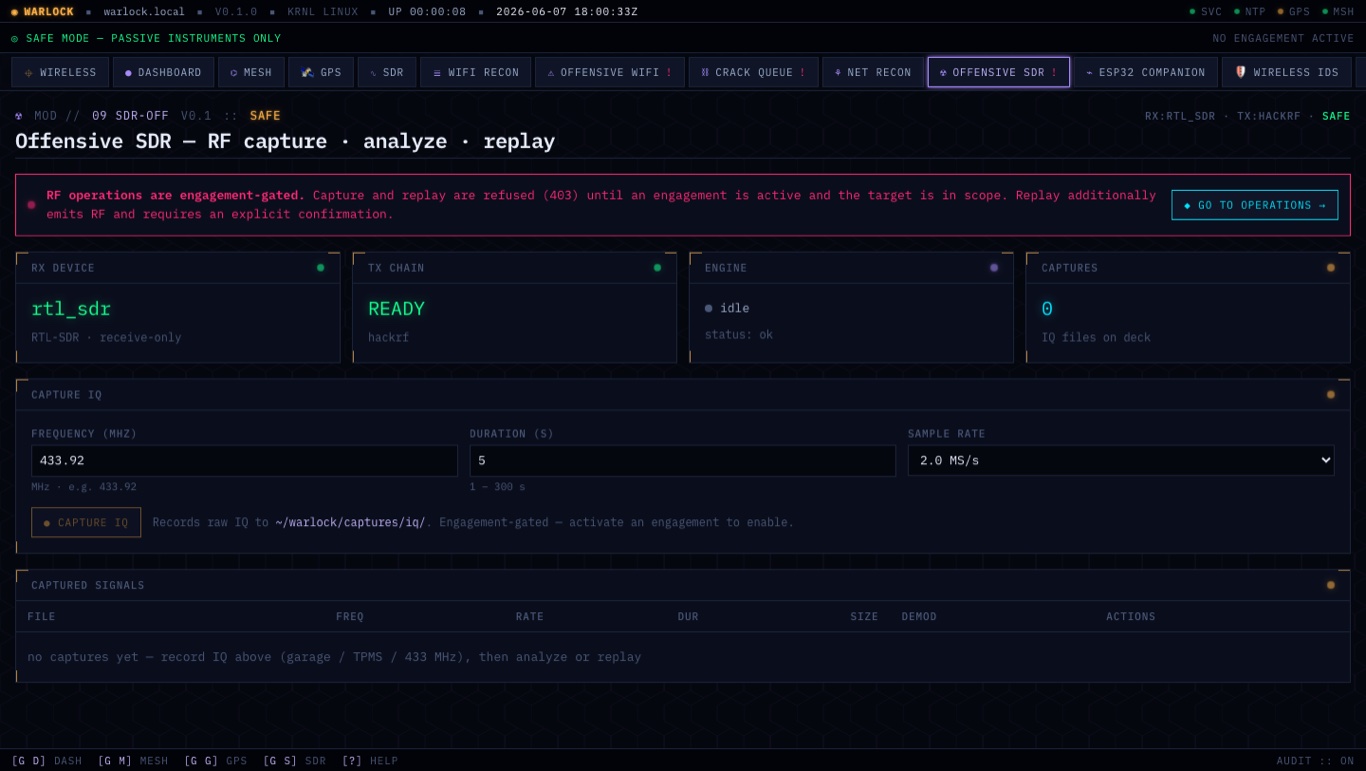
Task: Open the Offensive WiFi tab
Action: pyautogui.click(x=610, y=72)
